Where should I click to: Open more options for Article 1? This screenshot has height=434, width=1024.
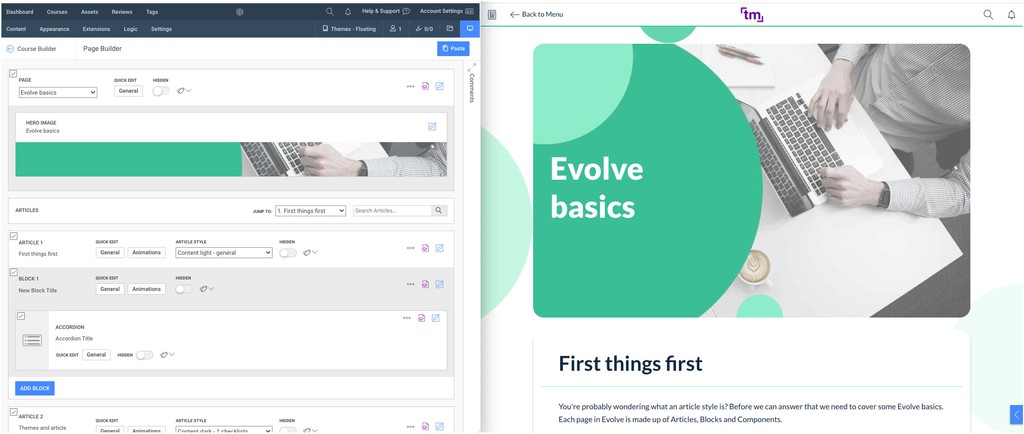(x=410, y=248)
